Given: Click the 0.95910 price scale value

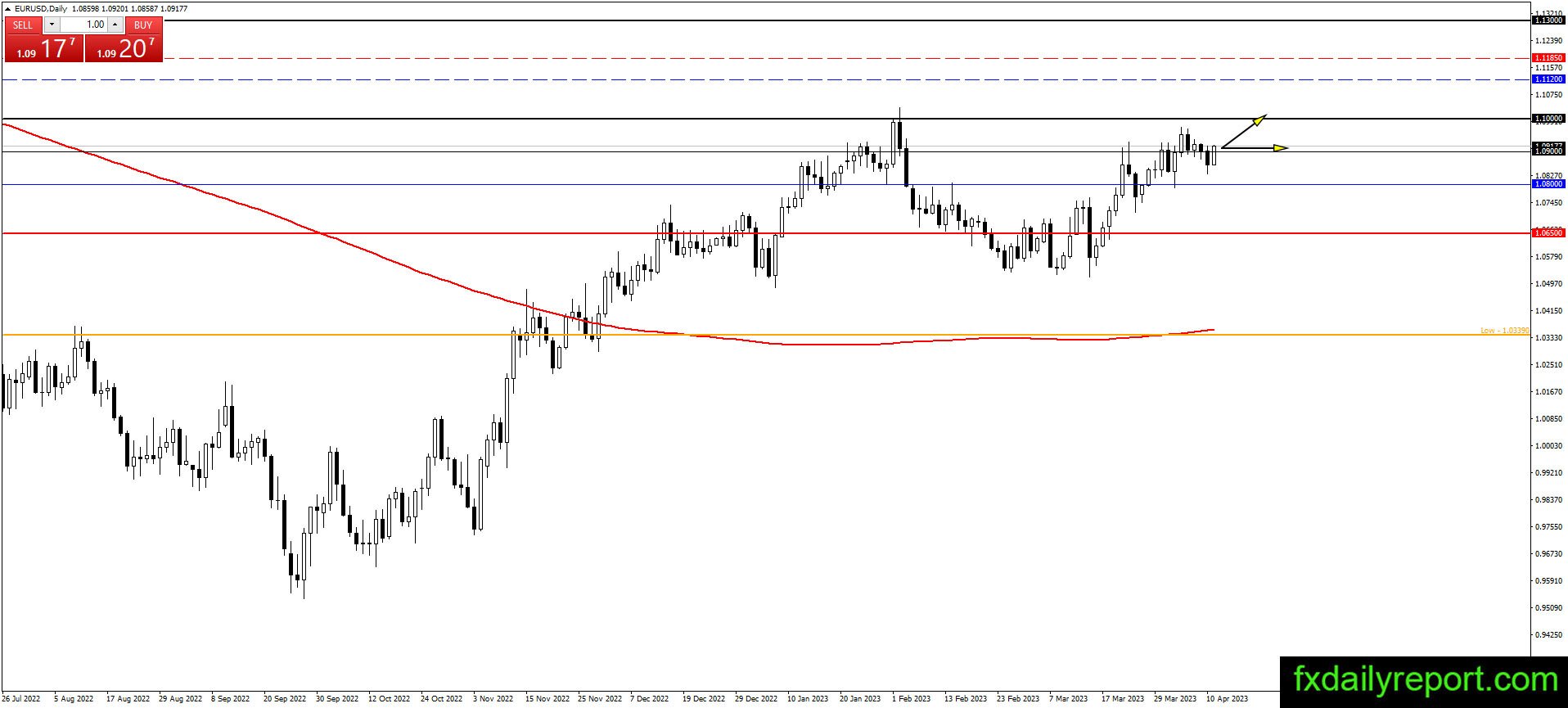Looking at the screenshot, I should point(1549,581).
